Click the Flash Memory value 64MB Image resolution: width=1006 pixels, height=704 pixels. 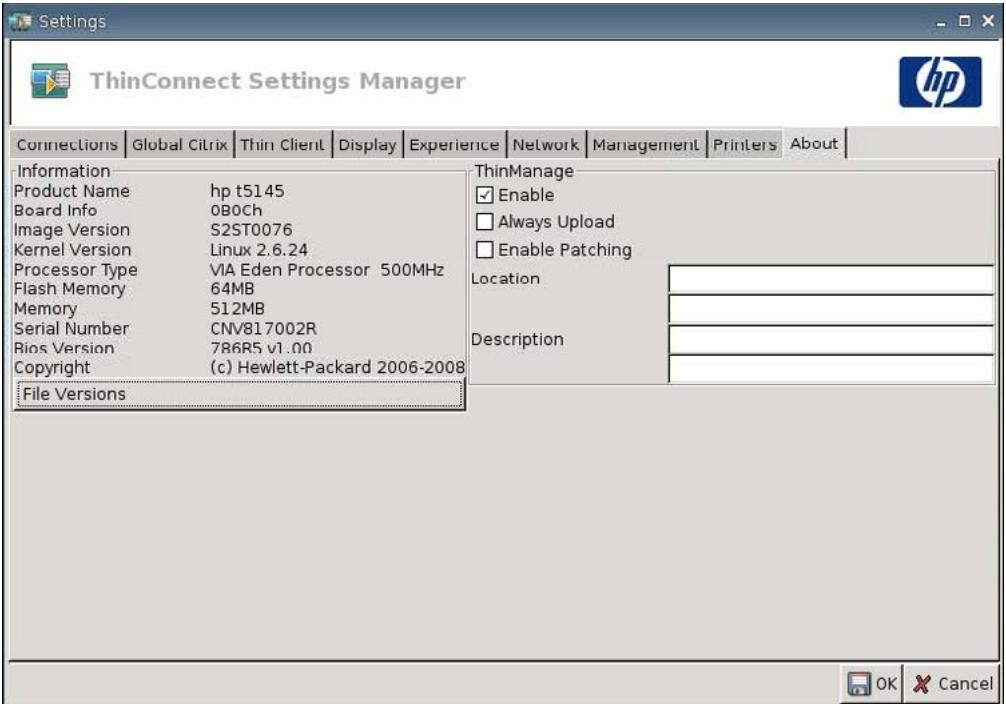[232, 289]
